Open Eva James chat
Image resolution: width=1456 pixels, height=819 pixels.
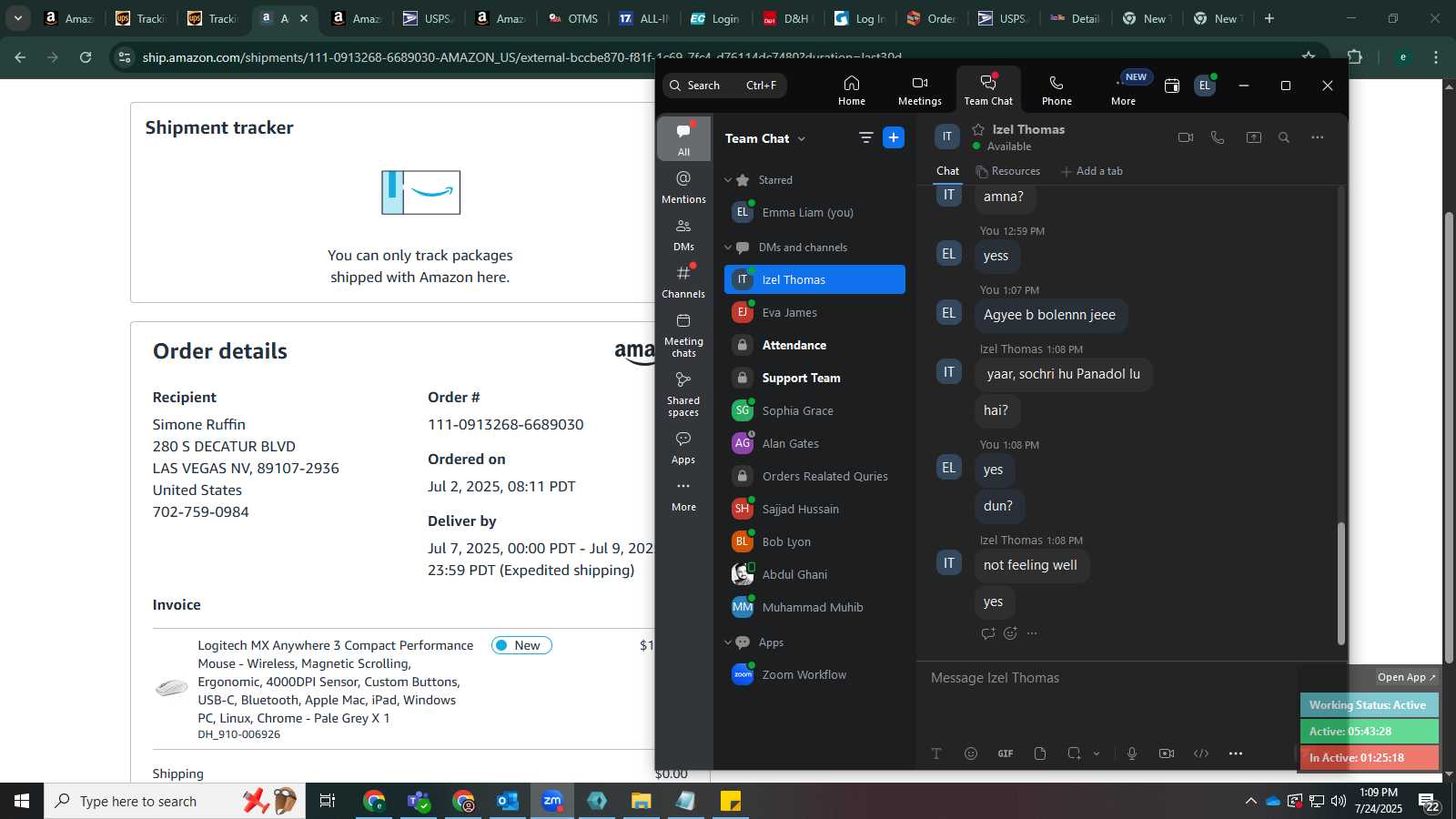[x=814, y=312]
